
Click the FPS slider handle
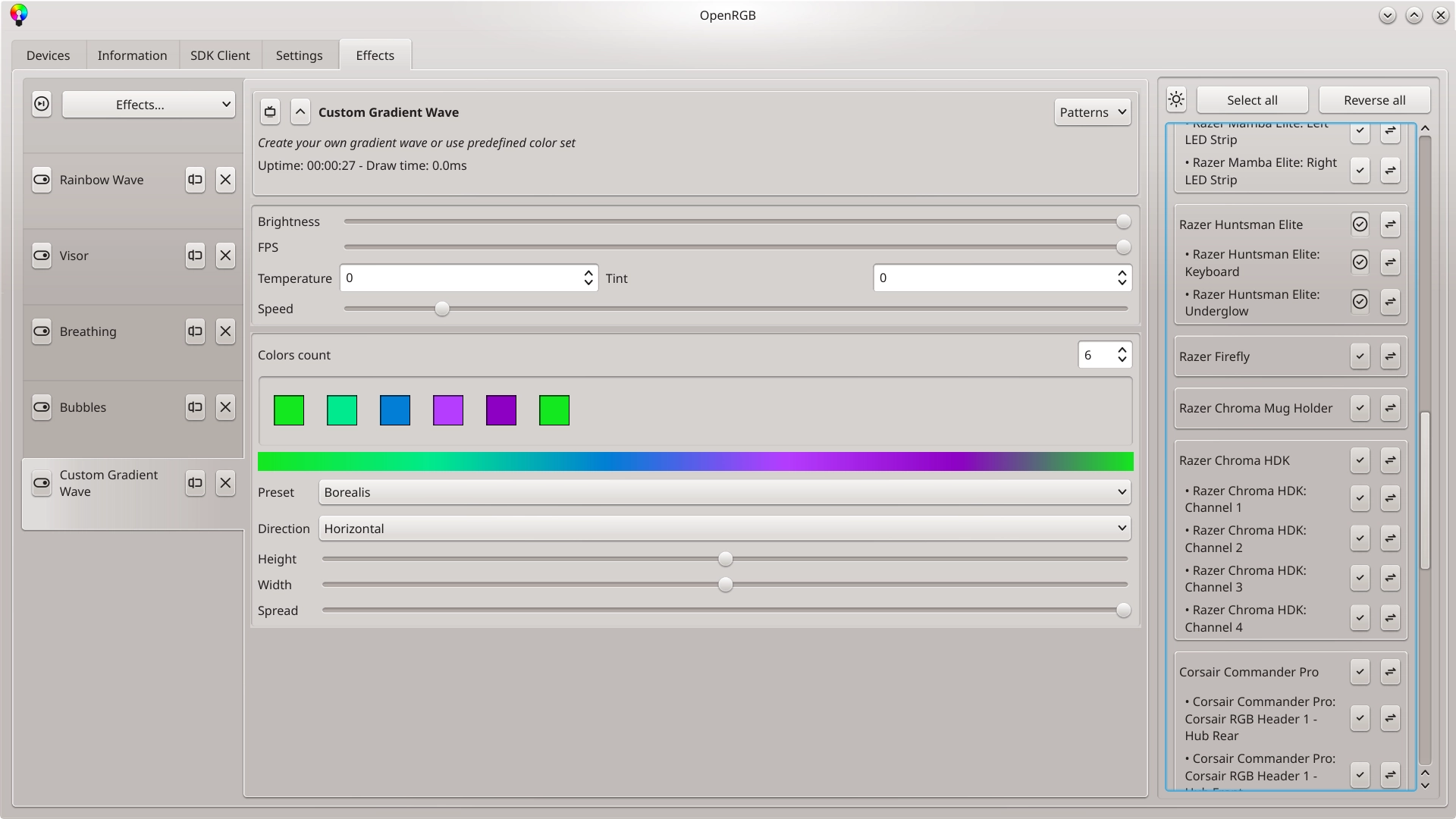[1123, 247]
